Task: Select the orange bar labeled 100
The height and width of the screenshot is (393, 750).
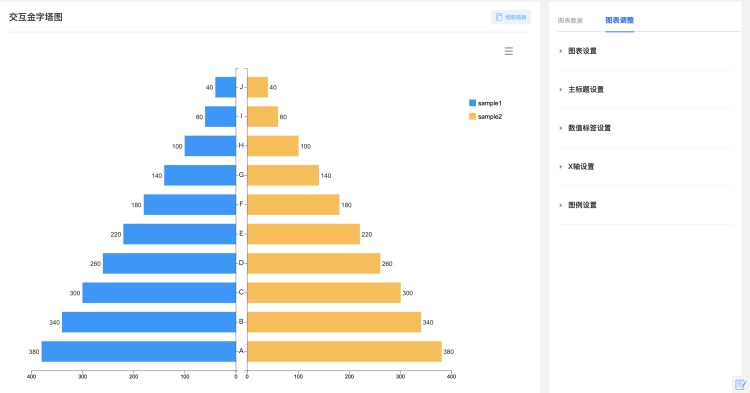Action: click(x=273, y=146)
